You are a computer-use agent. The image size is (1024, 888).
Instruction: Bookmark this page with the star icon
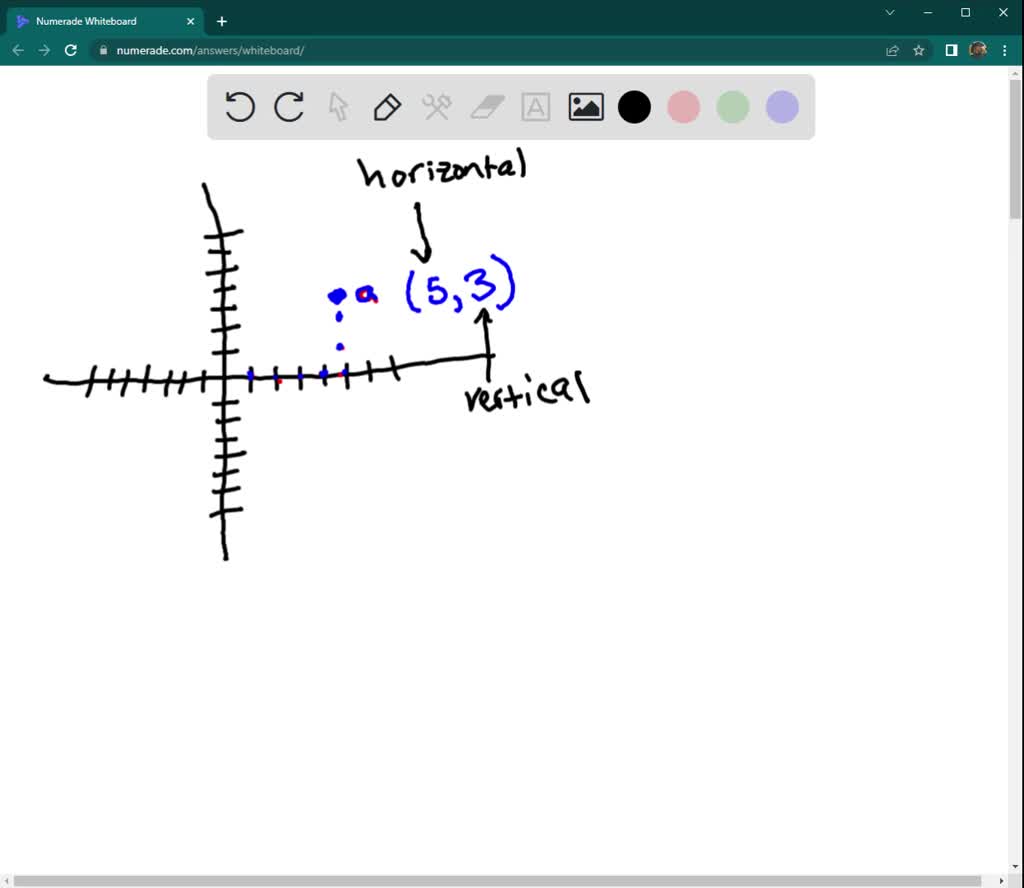point(919,50)
